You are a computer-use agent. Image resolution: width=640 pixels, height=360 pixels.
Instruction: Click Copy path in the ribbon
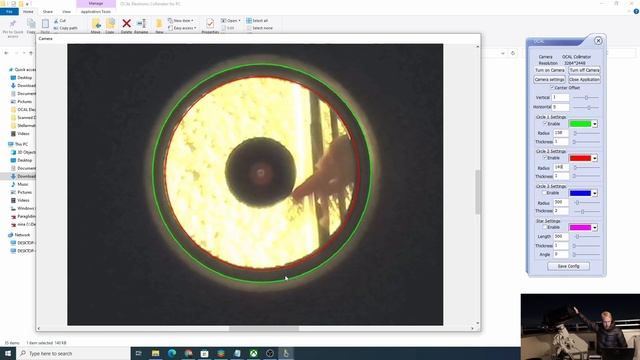tap(66, 28)
